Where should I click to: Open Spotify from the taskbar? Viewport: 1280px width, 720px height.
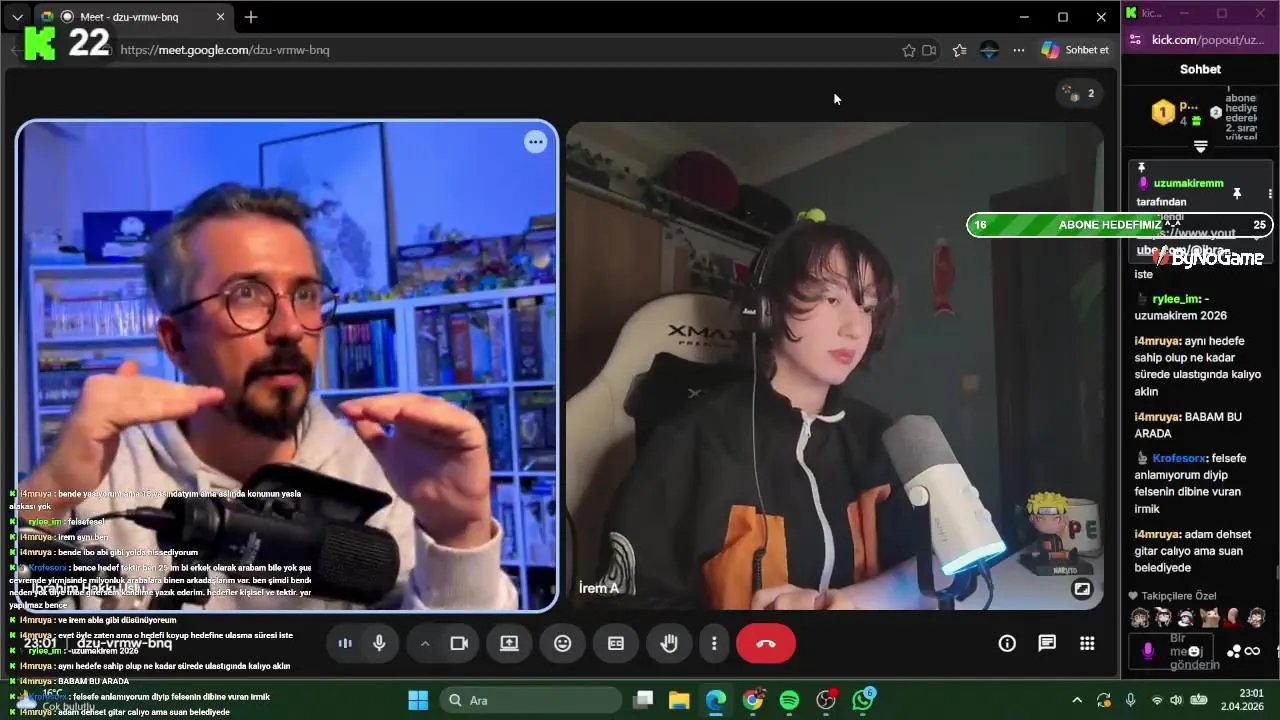tap(789, 700)
